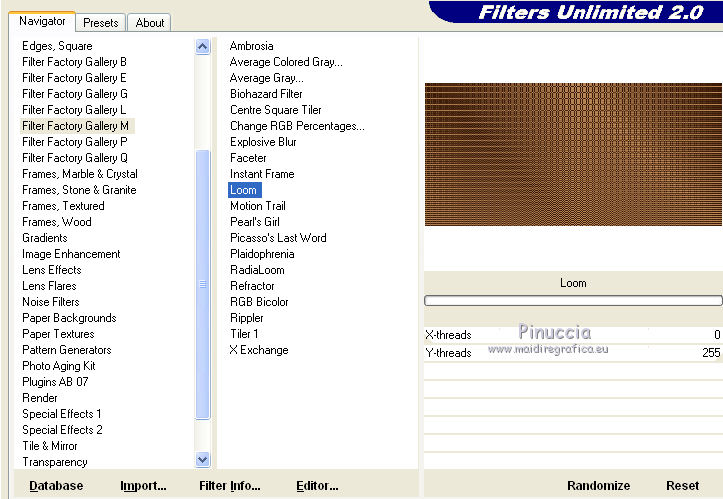Choose the X Exchange filter

[259, 350]
